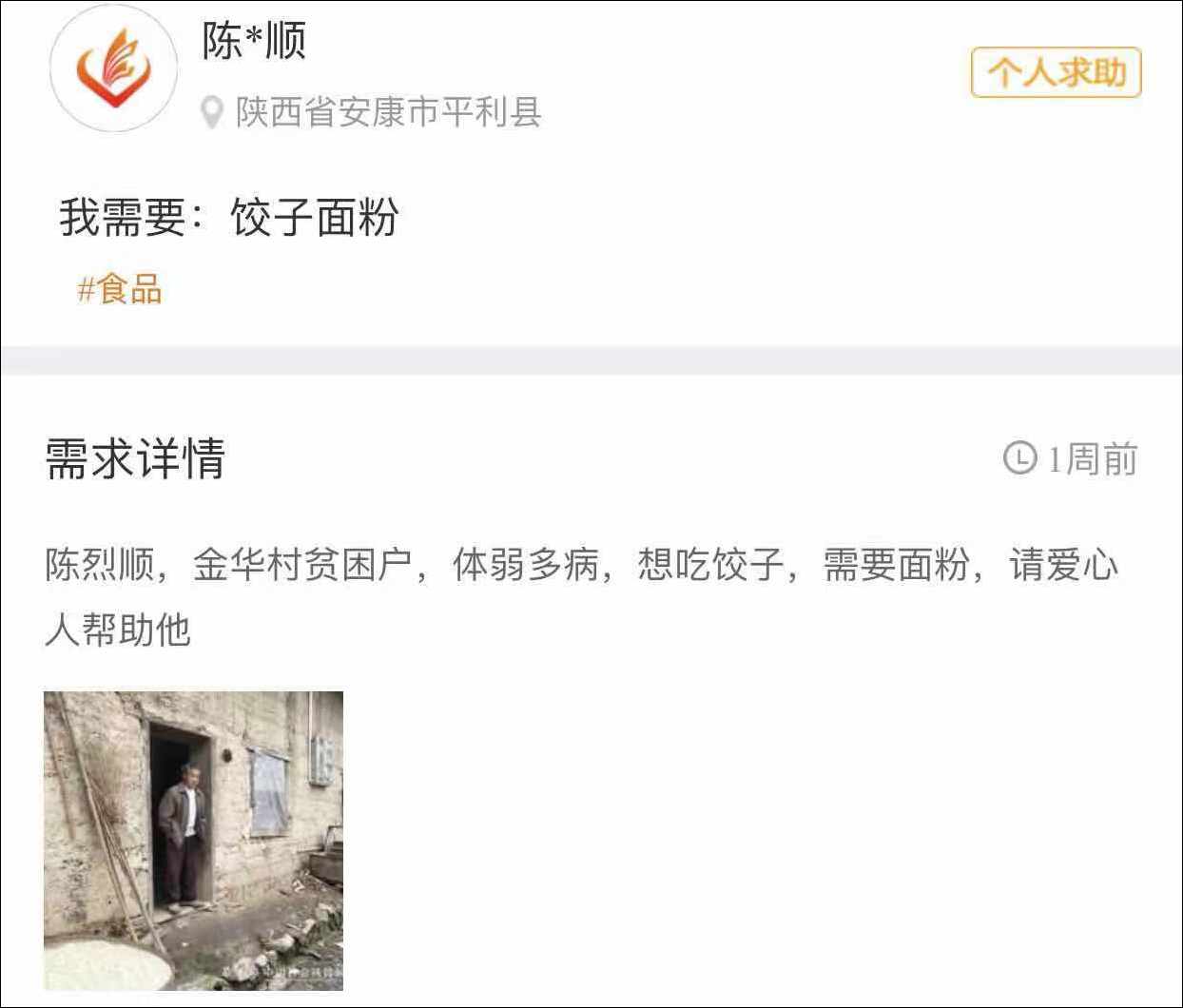The height and width of the screenshot is (1008, 1183).
Task: Select the 饺子面粉 item text
Action: [315, 218]
